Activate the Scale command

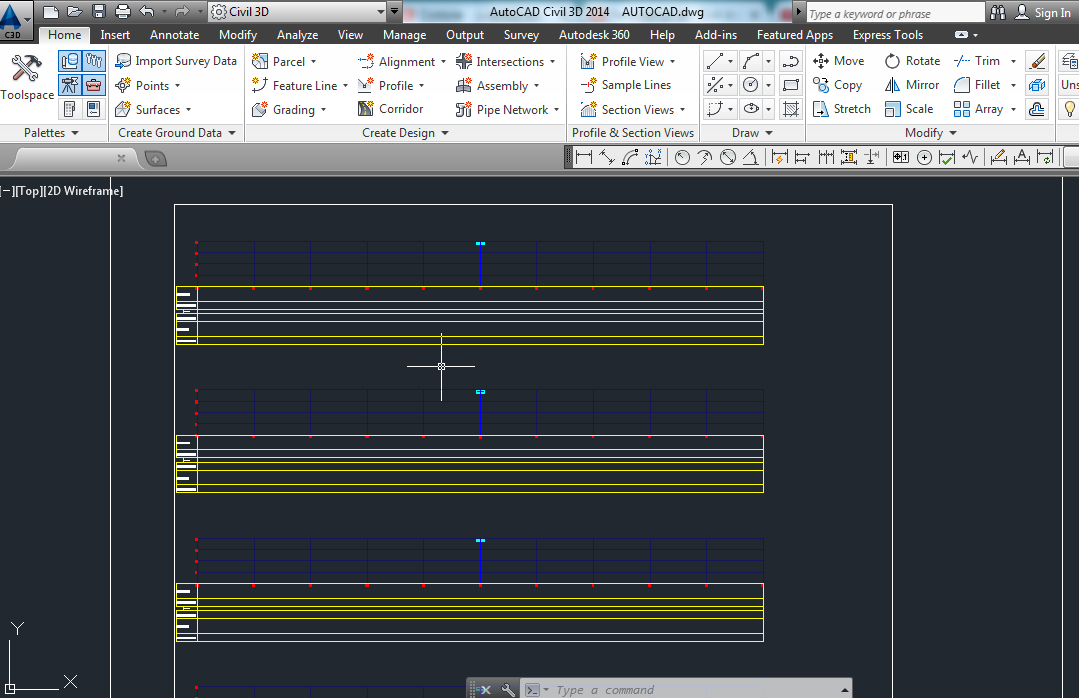point(909,108)
